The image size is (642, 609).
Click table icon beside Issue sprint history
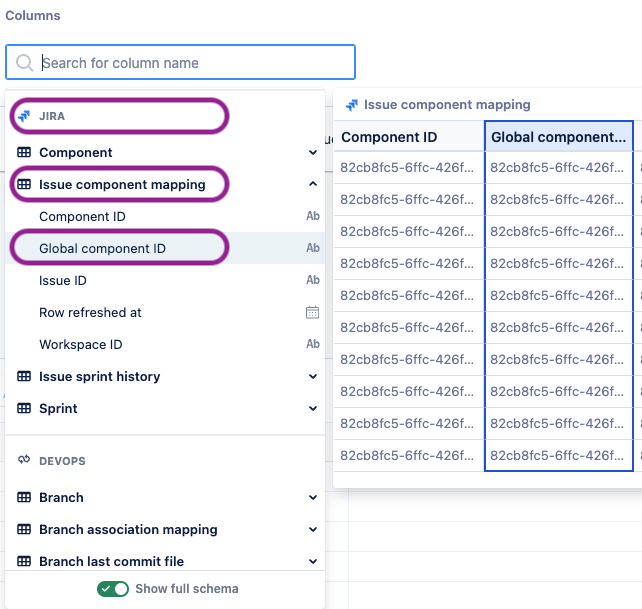coord(24,376)
